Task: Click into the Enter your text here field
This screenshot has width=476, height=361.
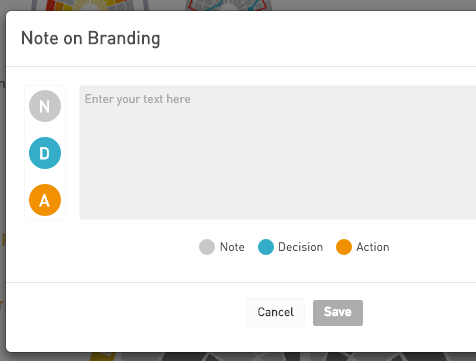Action: coord(278,152)
